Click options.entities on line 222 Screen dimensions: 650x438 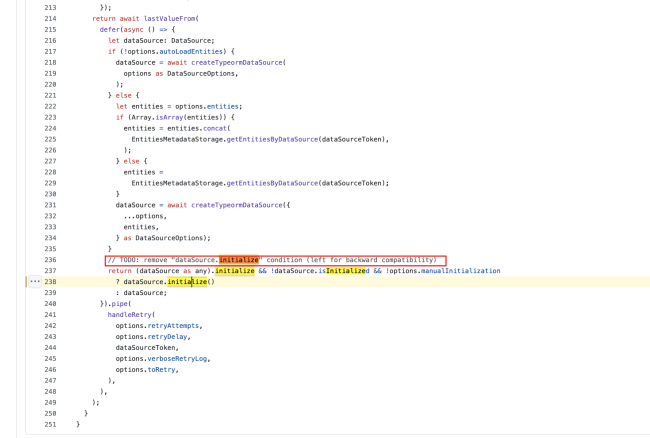[x=207, y=106]
